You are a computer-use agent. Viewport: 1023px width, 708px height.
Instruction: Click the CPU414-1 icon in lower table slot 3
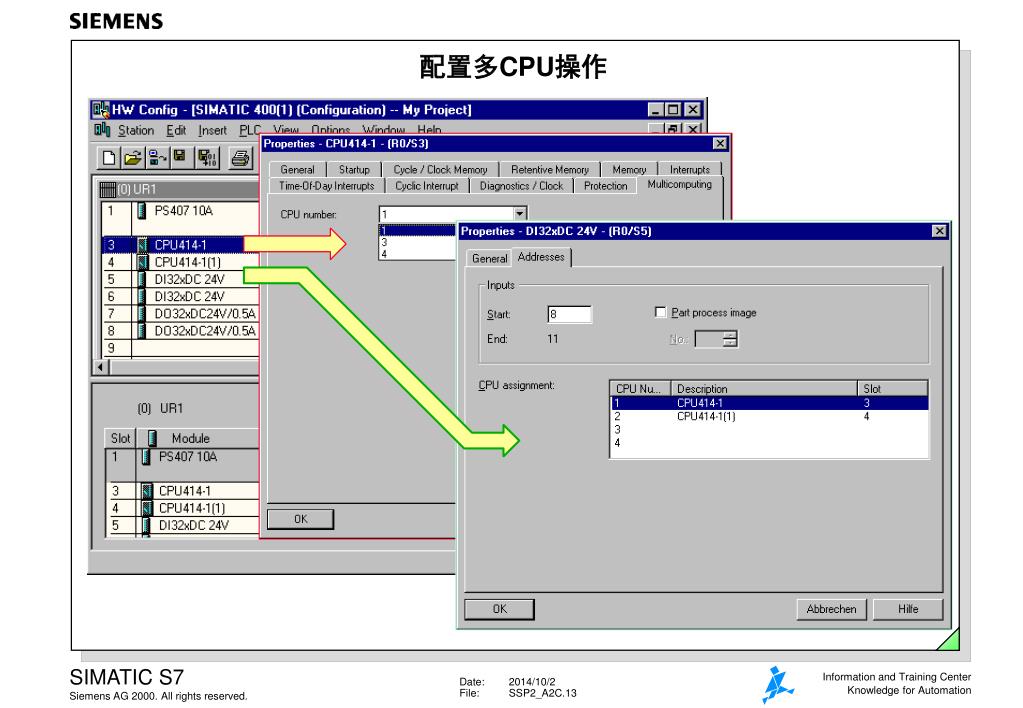click(x=147, y=491)
